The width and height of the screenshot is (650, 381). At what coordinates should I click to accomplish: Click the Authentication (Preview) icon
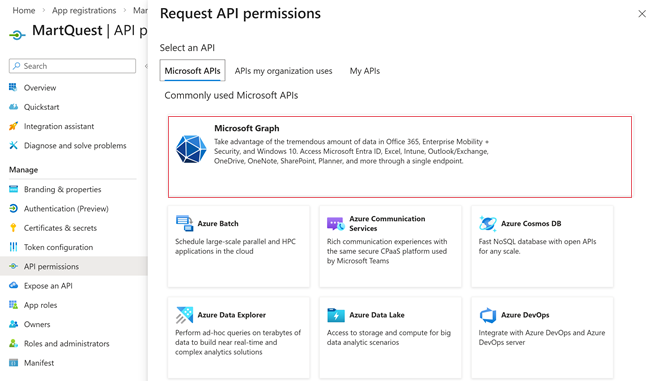(x=13, y=208)
